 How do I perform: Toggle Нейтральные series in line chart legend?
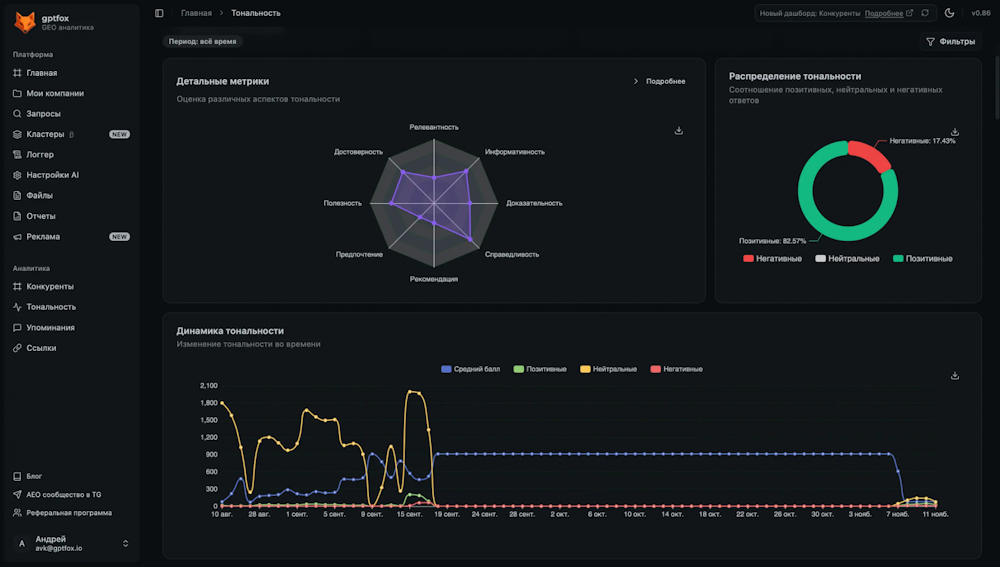click(x=608, y=369)
